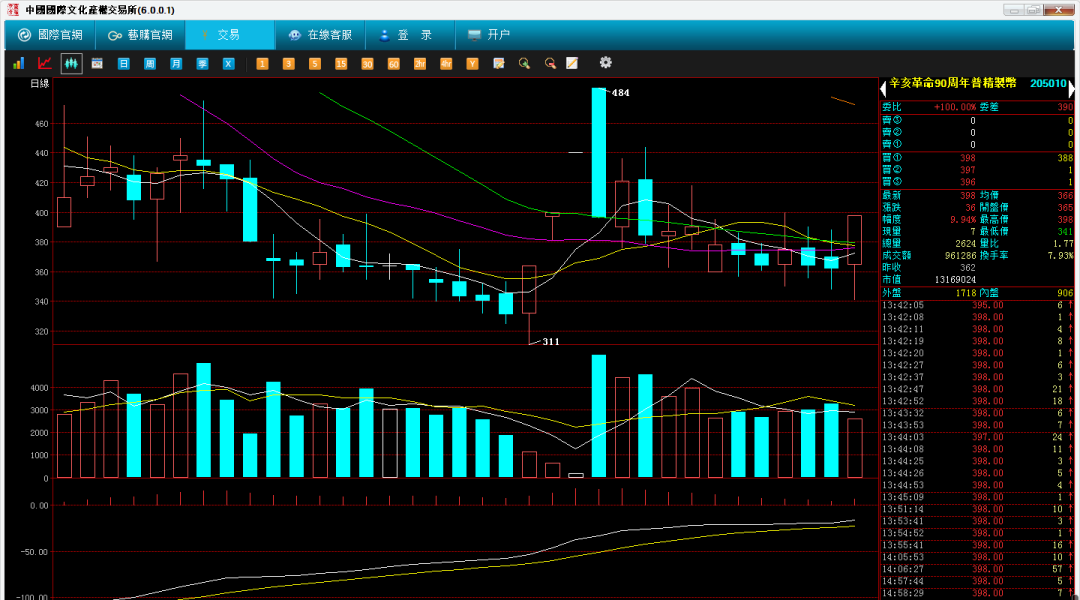Click the trade row at 13:44:03
Screen dimensions: 1080x600
tap(977, 437)
